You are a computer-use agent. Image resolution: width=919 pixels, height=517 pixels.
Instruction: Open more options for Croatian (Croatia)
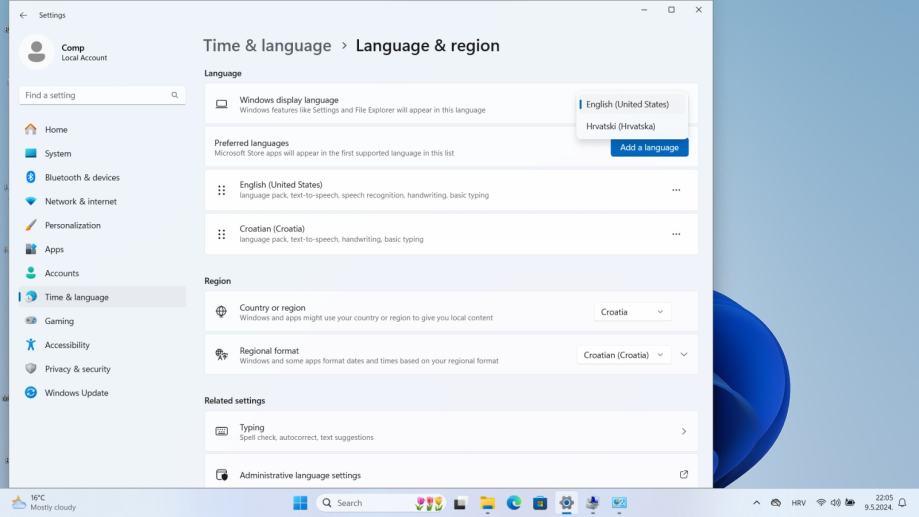tap(676, 234)
